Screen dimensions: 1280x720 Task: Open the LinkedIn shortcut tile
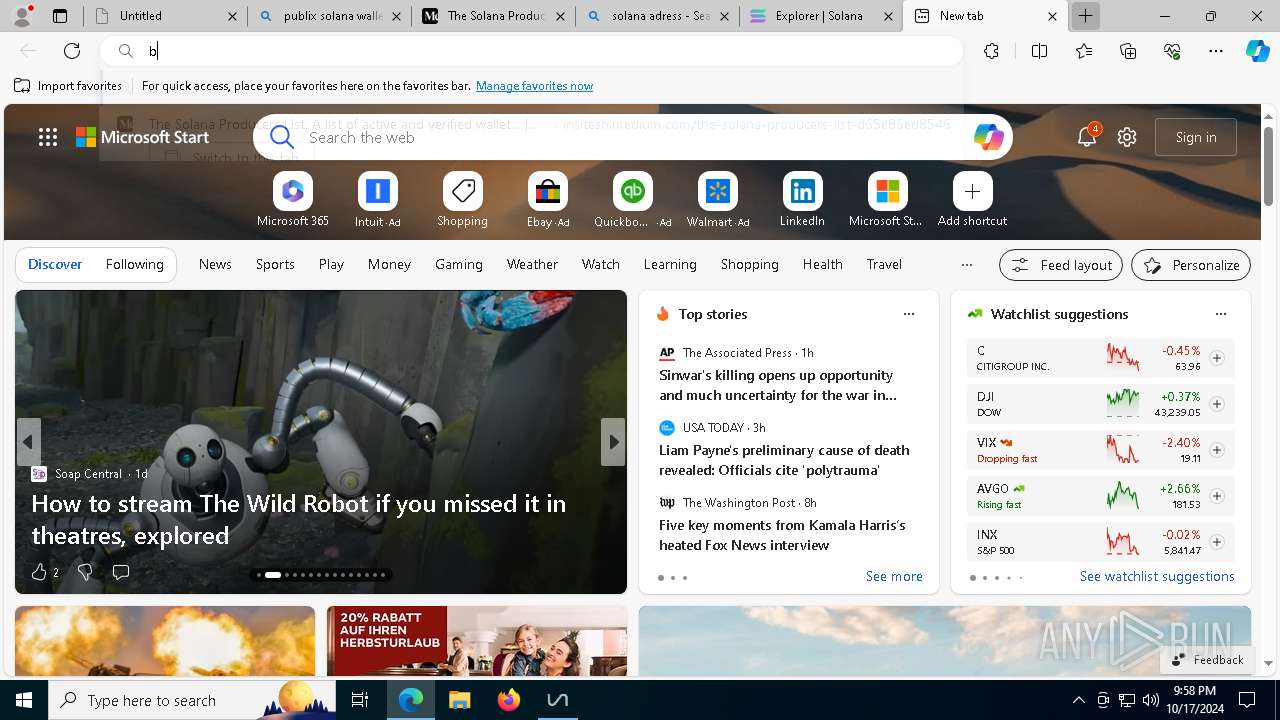[x=802, y=200]
